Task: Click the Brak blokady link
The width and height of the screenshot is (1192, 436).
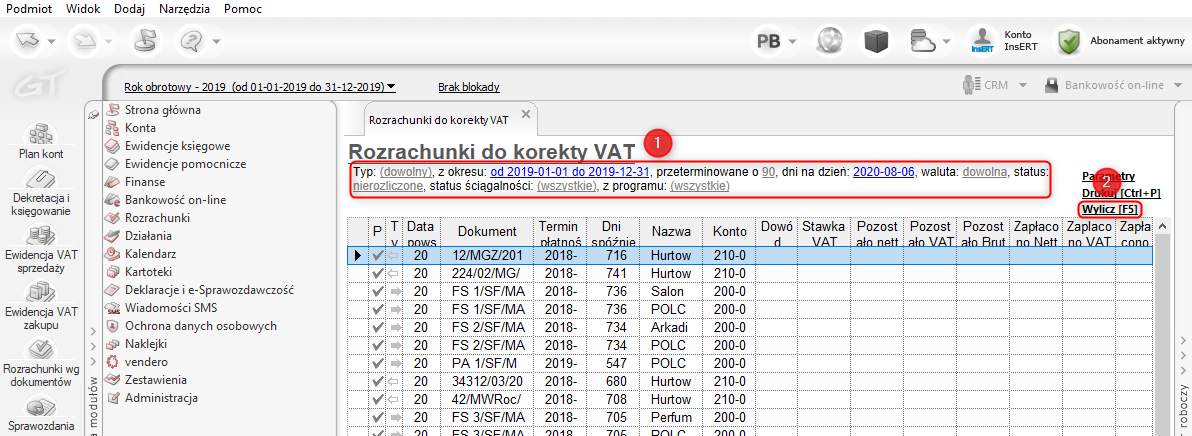Action: pyautogui.click(x=469, y=87)
